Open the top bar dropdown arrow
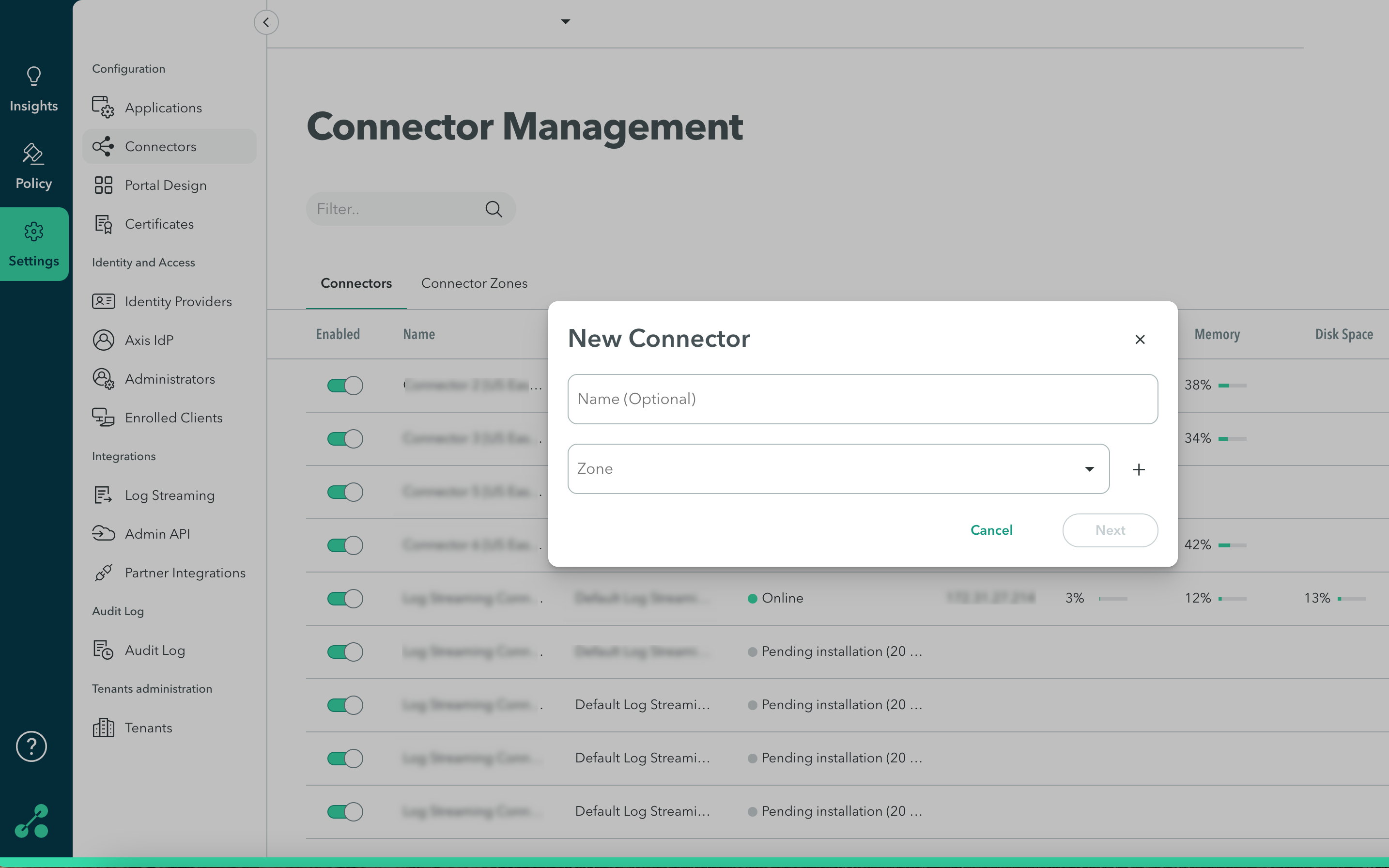The image size is (1389, 868). pos(565,22)
